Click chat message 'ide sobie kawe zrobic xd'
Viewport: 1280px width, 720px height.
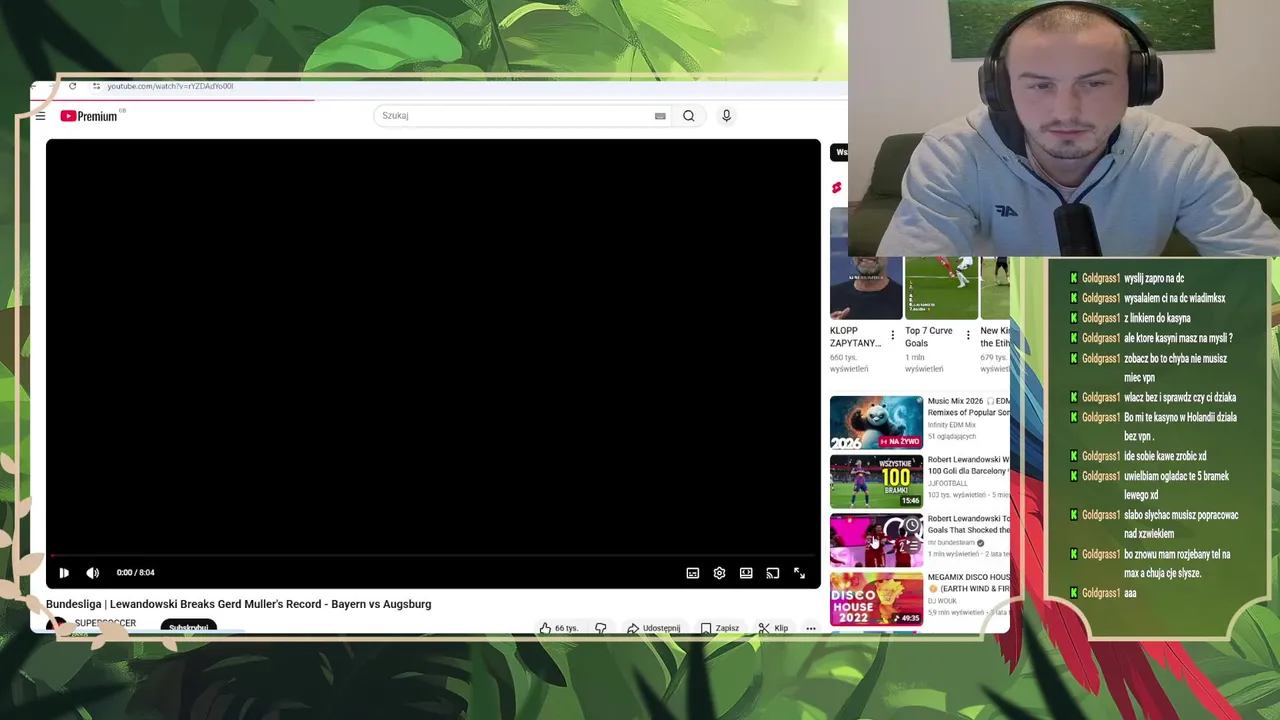(x=1165, y=456)
